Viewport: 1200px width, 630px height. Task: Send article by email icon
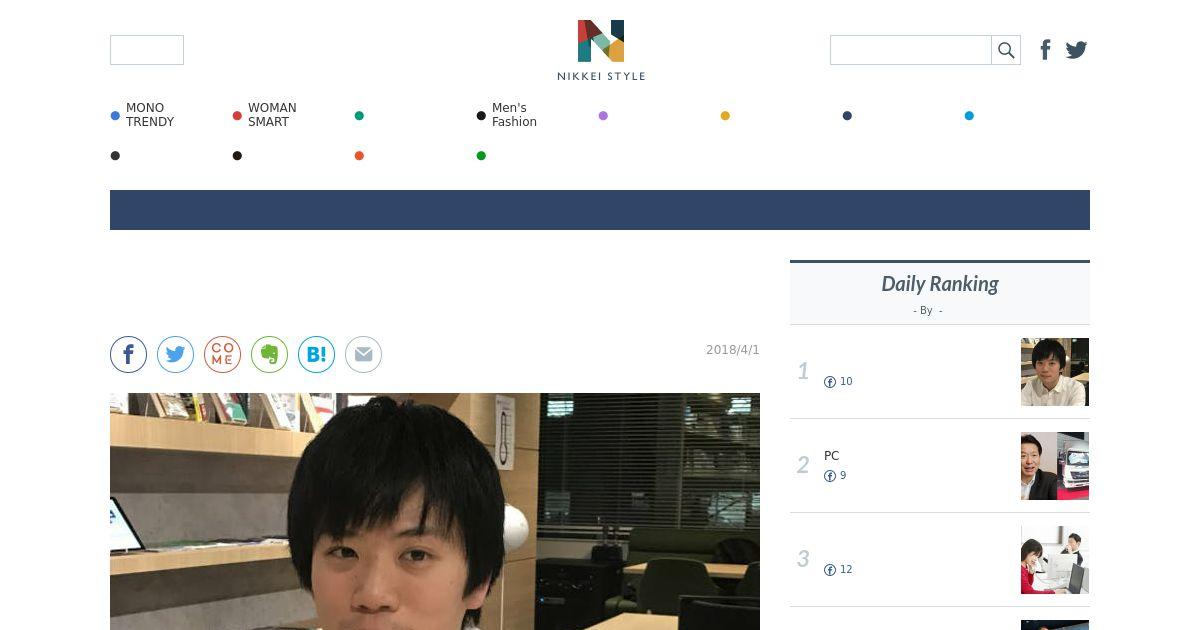(x=363, y=354)
